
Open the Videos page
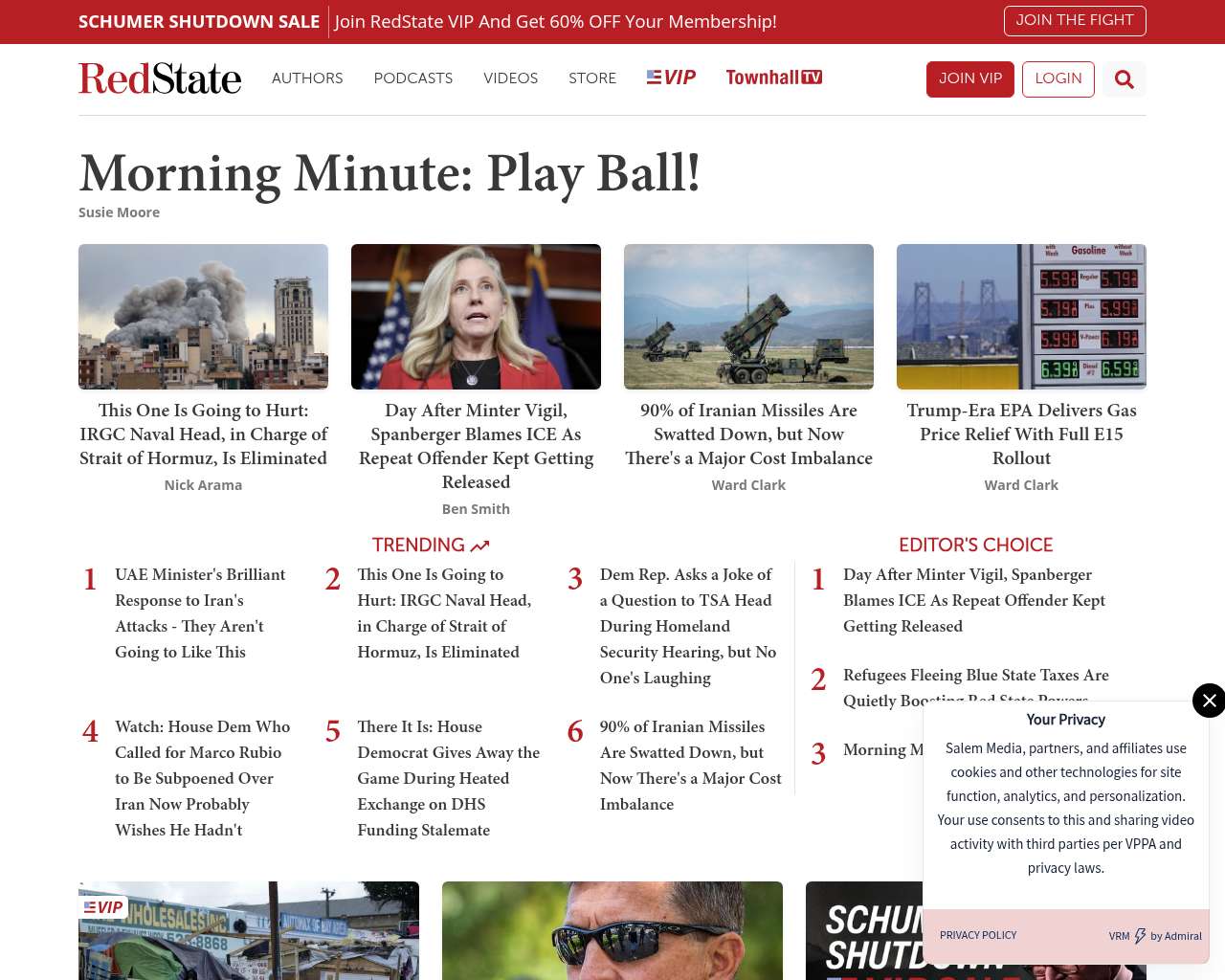(510, 78)
